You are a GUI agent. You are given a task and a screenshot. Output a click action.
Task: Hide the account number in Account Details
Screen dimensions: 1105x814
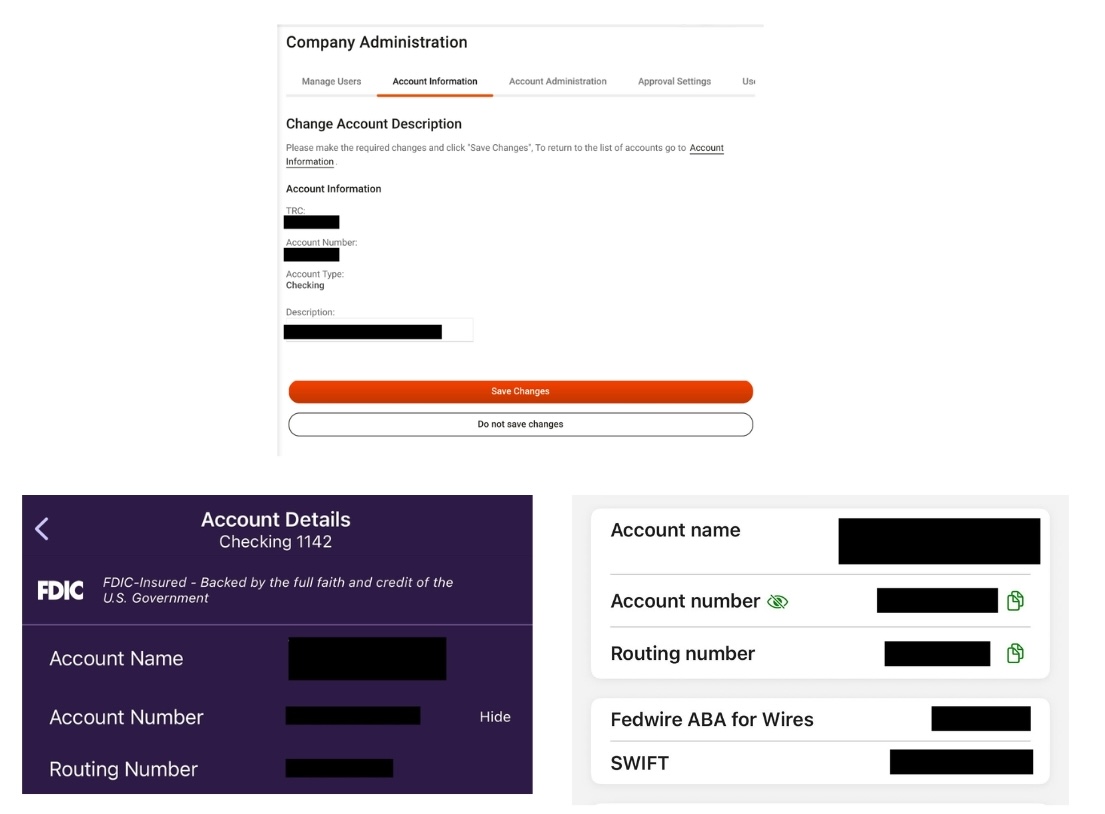coord(495,717)
